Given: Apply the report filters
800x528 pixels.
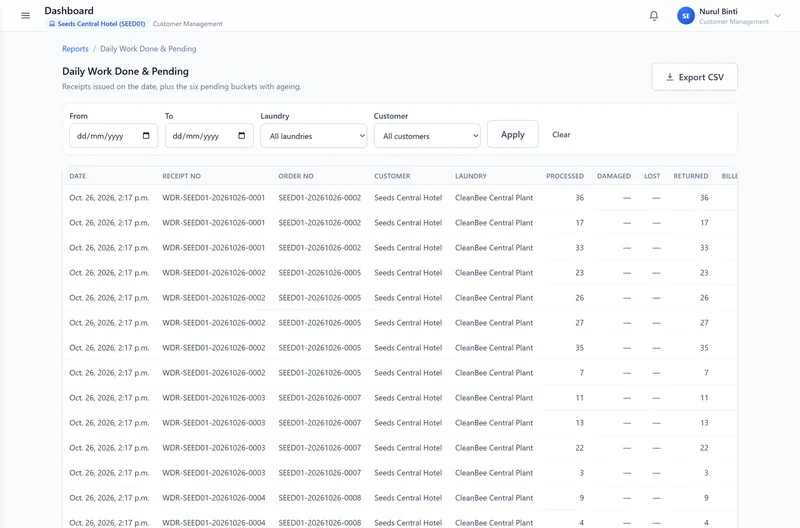Looking at the screenshot, I should 513,134.
